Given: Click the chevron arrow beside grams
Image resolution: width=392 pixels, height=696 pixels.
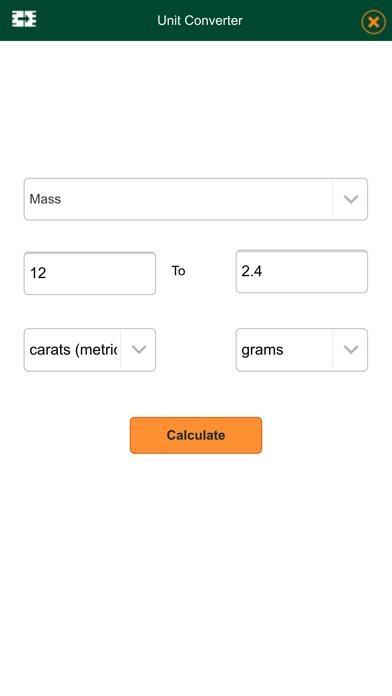Looking at the screenshot, I should [x=351, y=350].
